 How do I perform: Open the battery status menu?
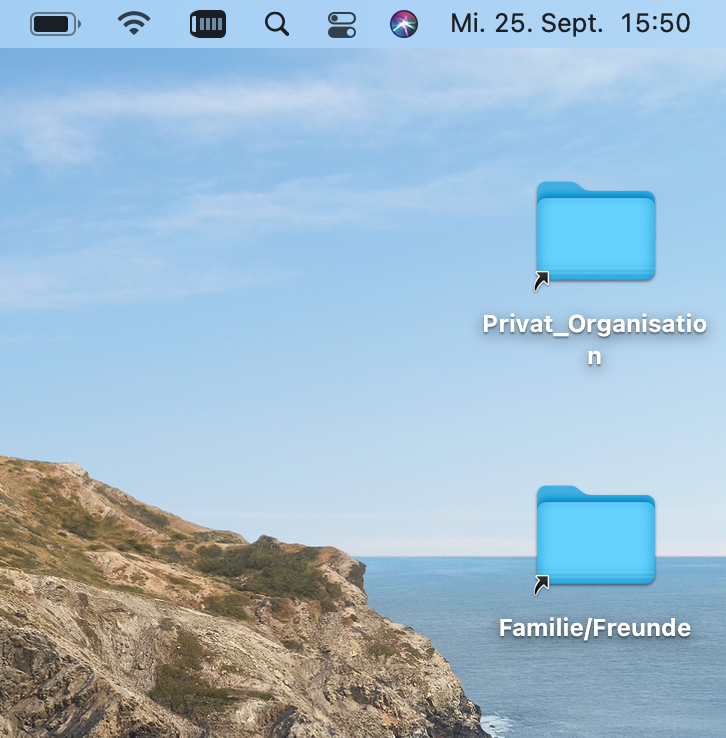point(55,23)
